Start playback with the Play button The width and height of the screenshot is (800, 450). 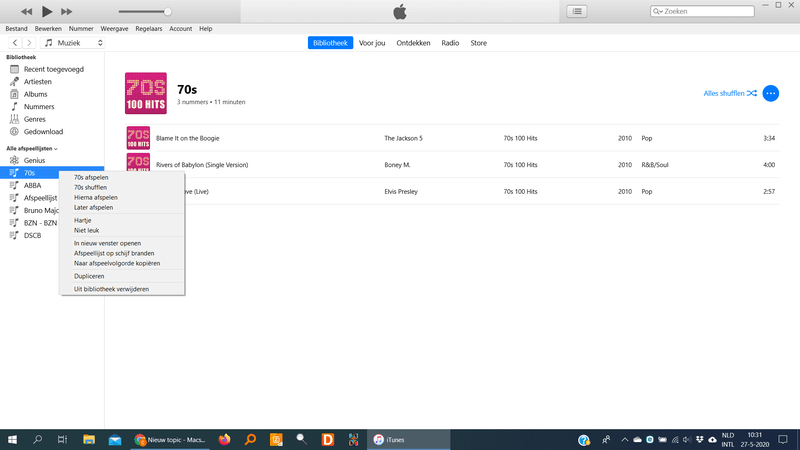46,11
